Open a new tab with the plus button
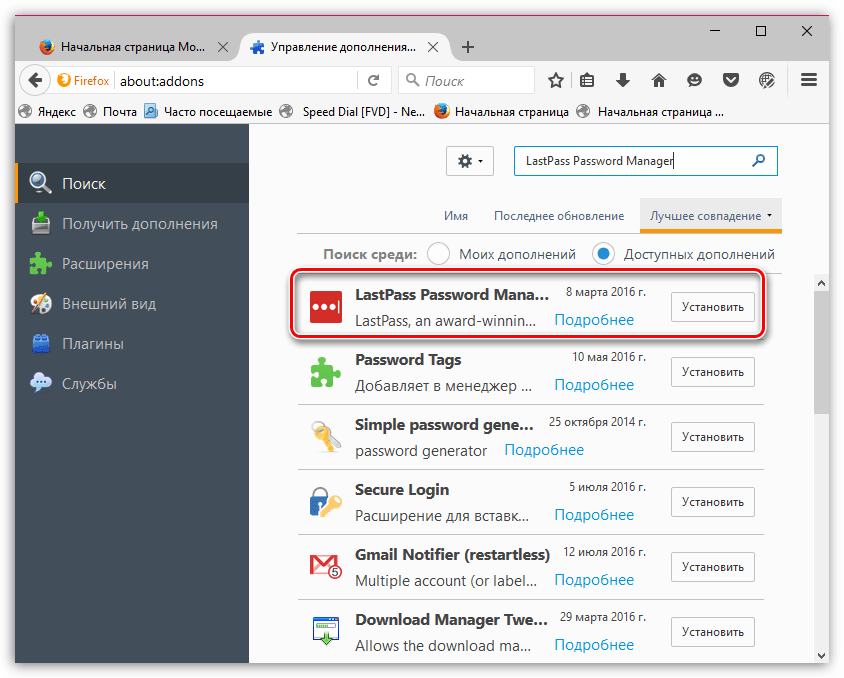844x678 pixels. click(468, 47)
